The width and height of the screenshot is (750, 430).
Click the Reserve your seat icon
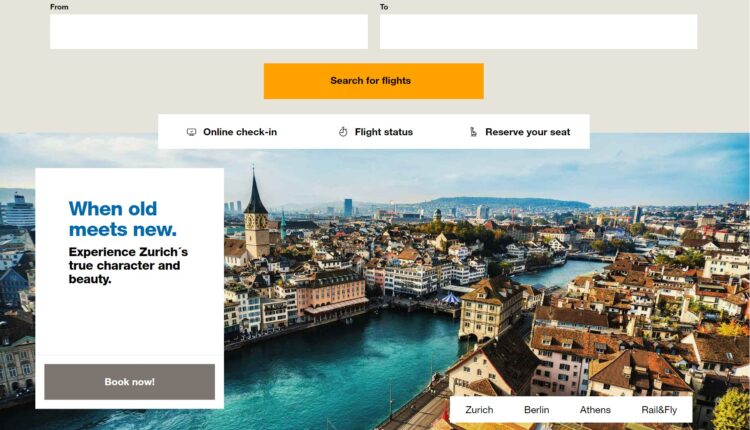(473, 132)
